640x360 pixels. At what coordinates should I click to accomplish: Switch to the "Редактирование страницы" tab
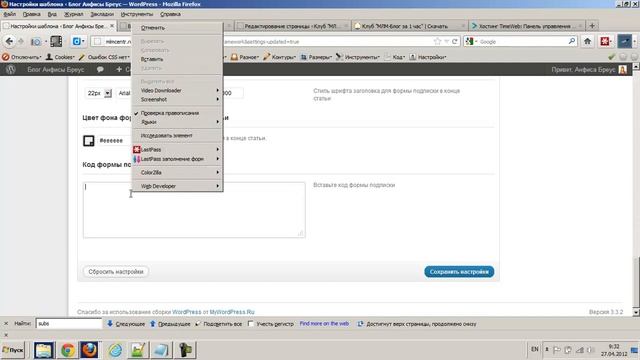[x=292, y=26]
